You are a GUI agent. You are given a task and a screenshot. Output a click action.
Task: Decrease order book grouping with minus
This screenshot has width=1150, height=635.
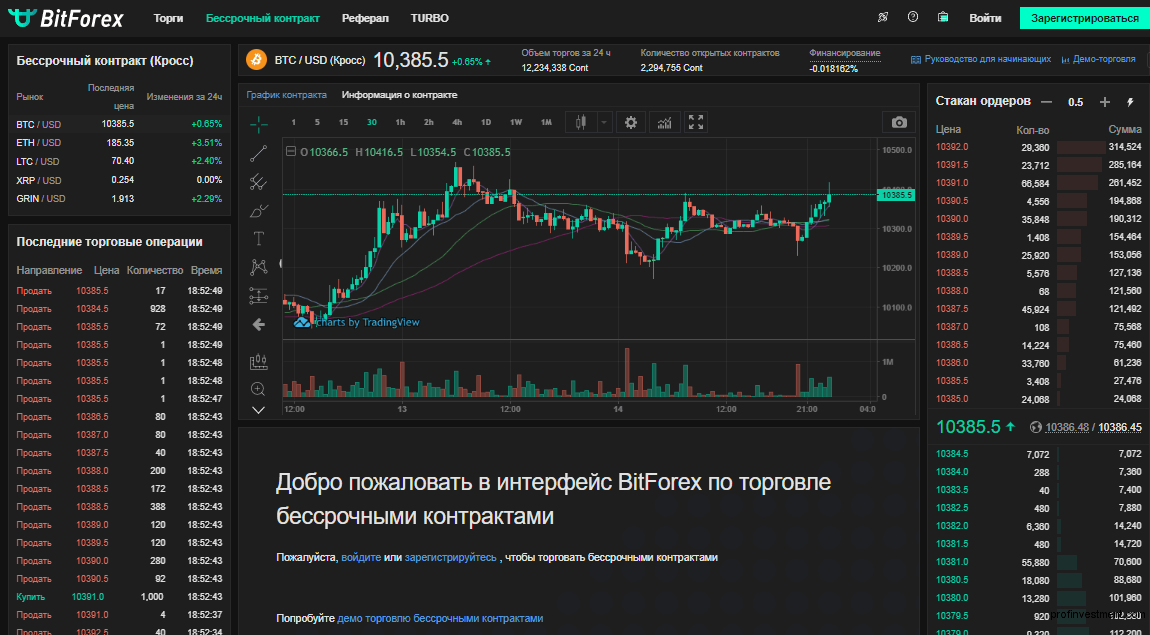point(1047,102)
